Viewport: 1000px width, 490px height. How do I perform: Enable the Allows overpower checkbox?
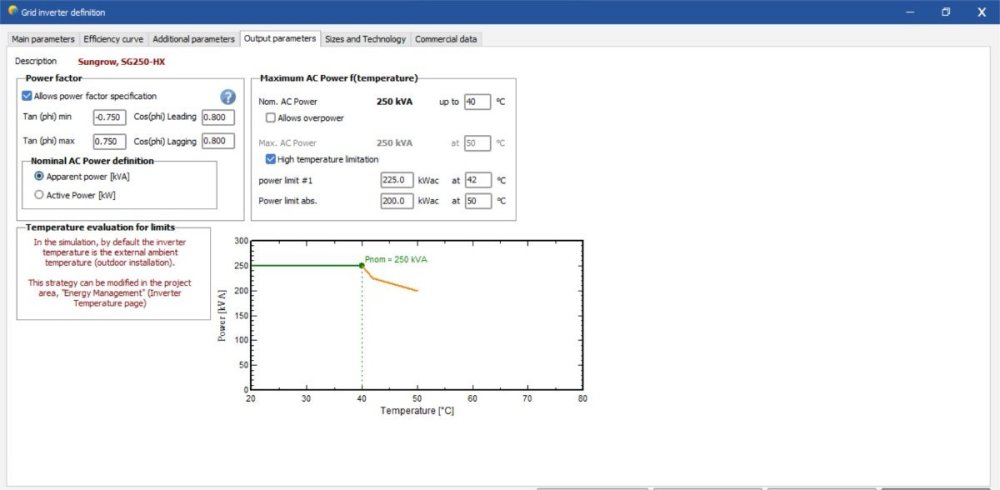[x=271, y=118]
